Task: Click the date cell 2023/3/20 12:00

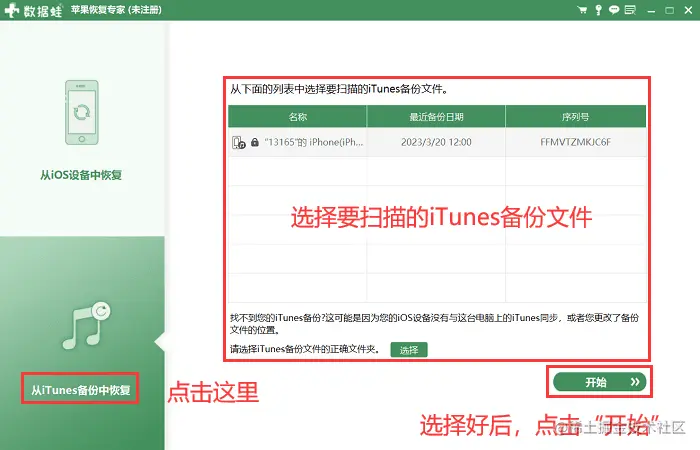Action: point(436,142)
